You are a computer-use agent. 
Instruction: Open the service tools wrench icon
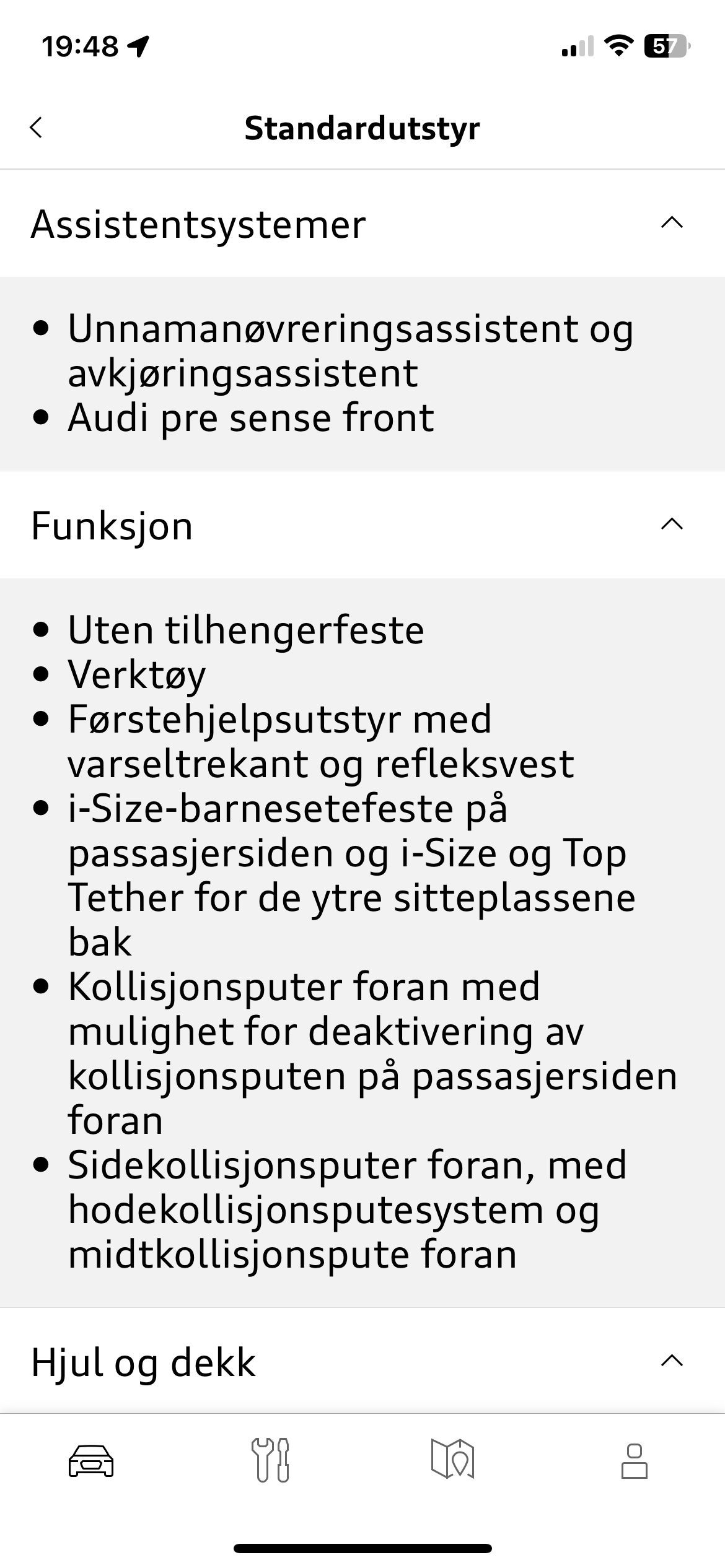coord(270,1460)
